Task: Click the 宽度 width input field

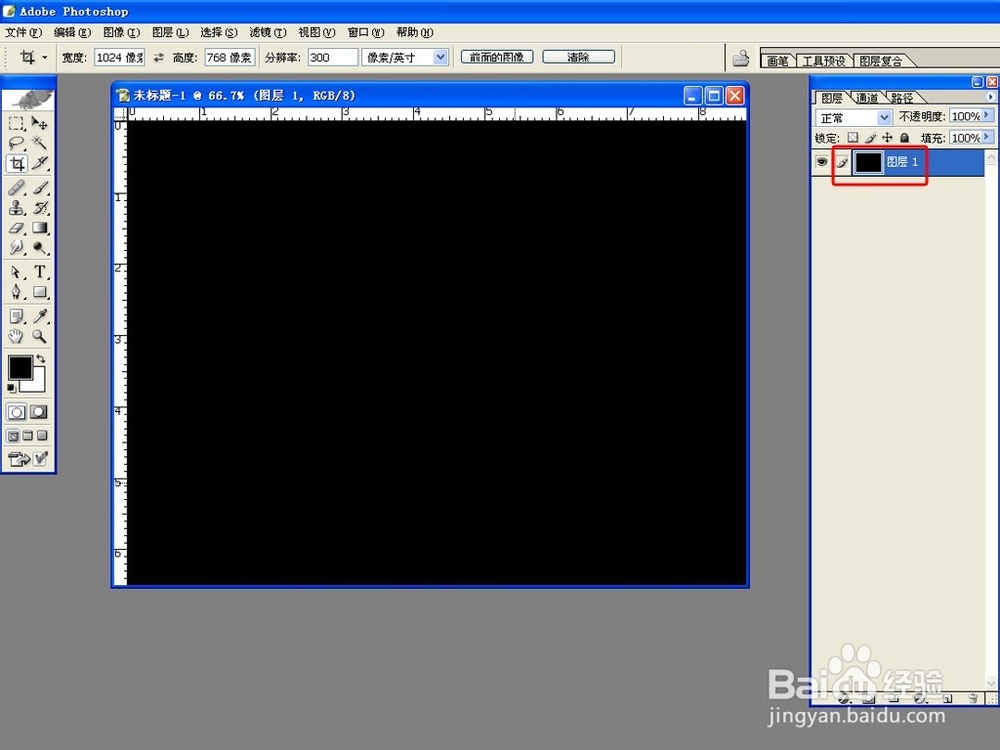Action: pyautogui.click(x=120, y=57)
